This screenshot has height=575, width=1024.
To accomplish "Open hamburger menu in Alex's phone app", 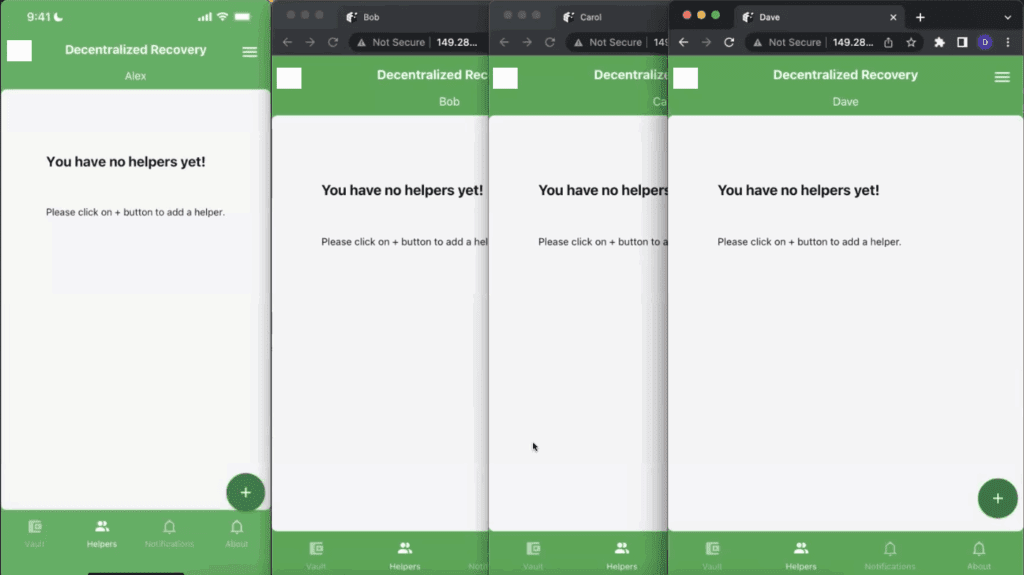I will 249,52.
